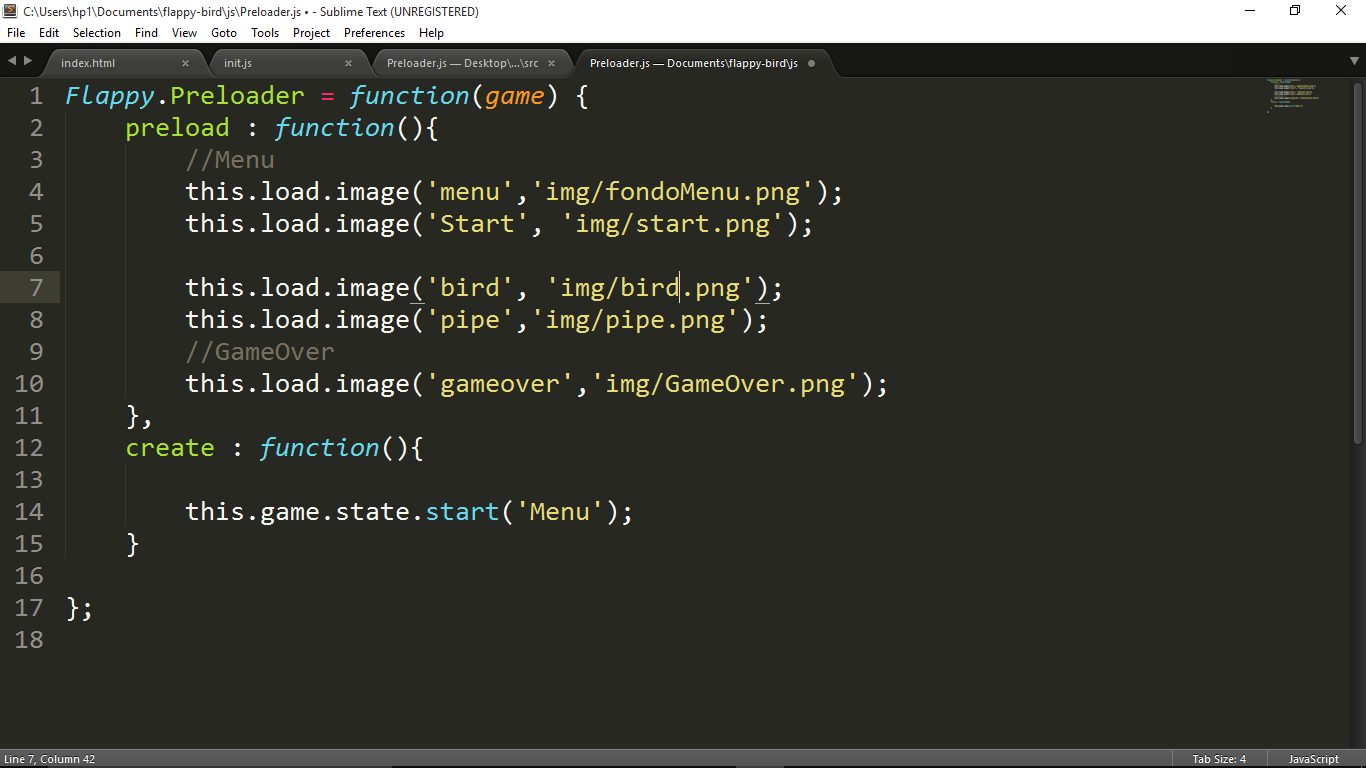
Task: Click Flappy.Preloader on line 1
Action: coord(185,96)
